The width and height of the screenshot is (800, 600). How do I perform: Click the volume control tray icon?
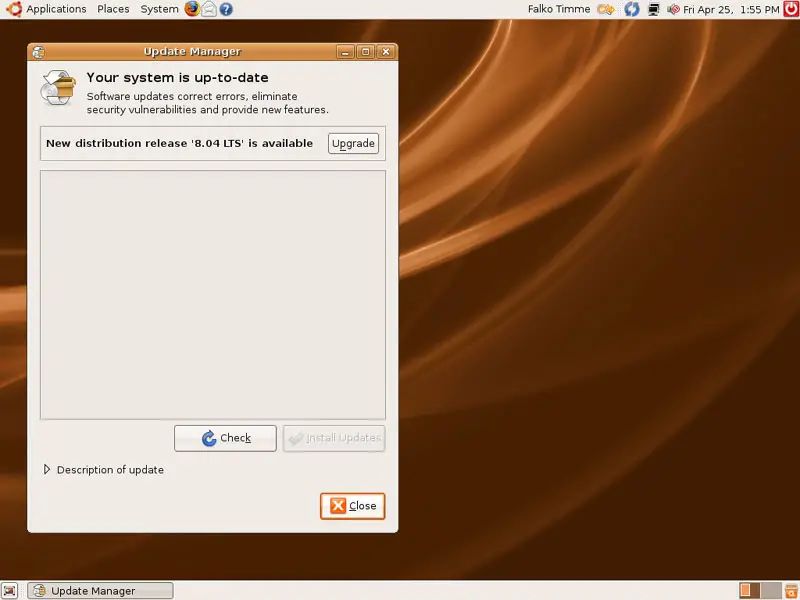click(673, 9)
